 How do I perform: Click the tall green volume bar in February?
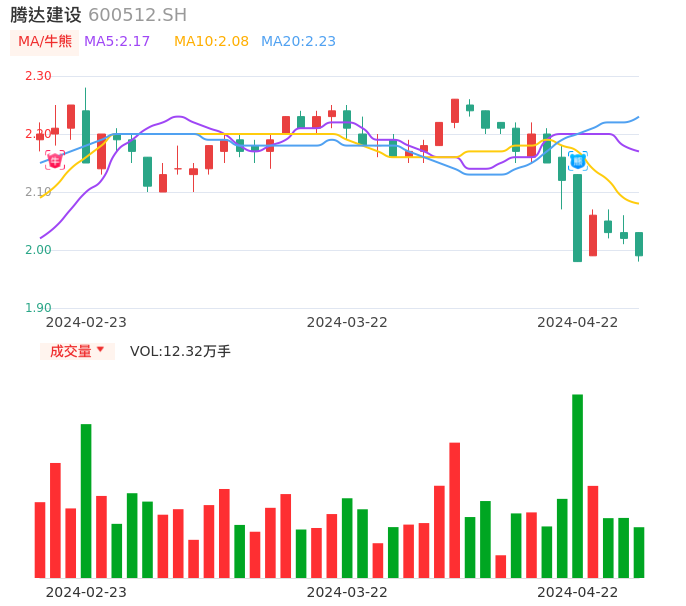pyautogui.click(x=86, y=500)
